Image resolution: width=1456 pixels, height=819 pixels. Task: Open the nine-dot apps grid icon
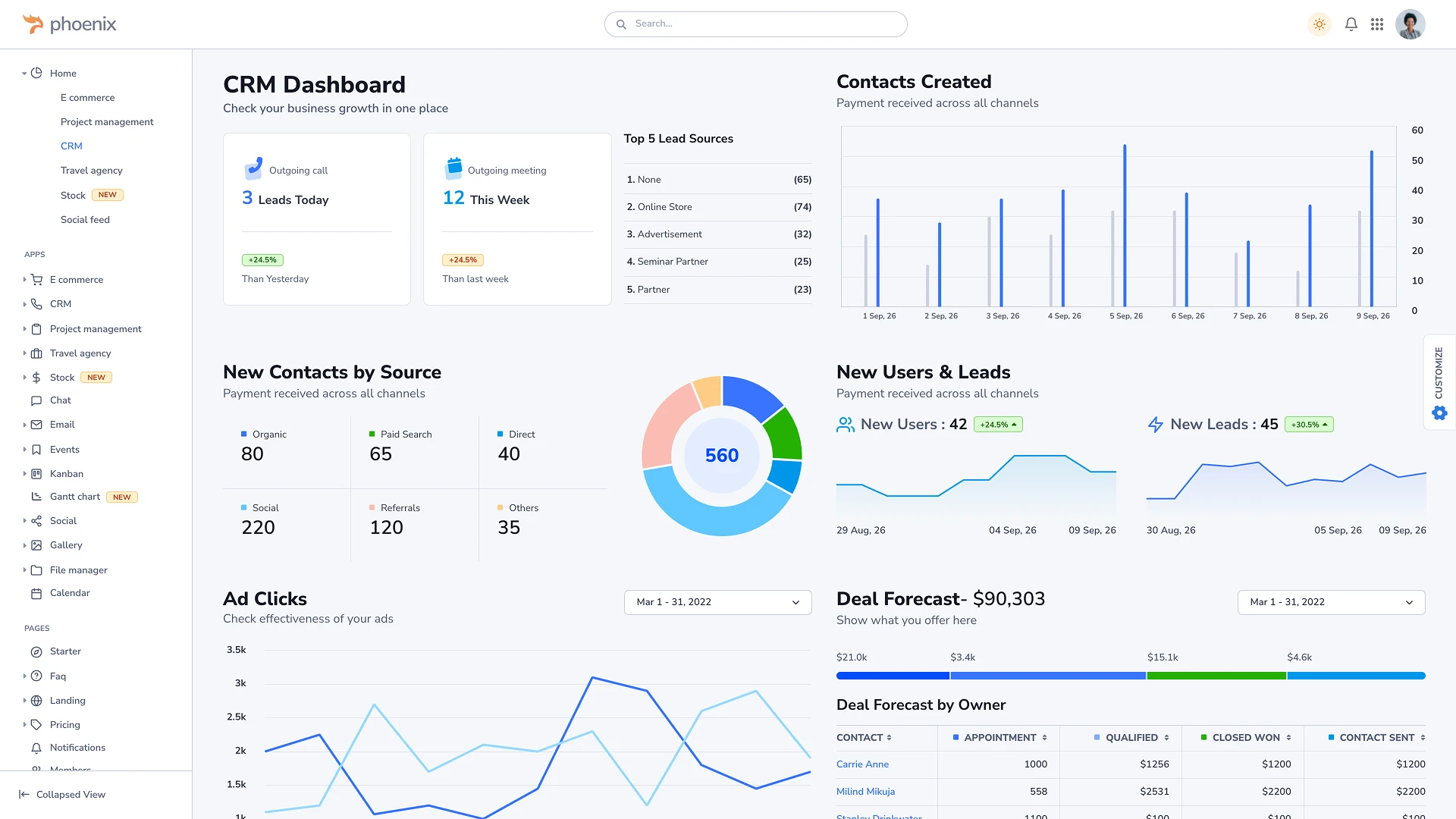click(x=1377, y=24)
